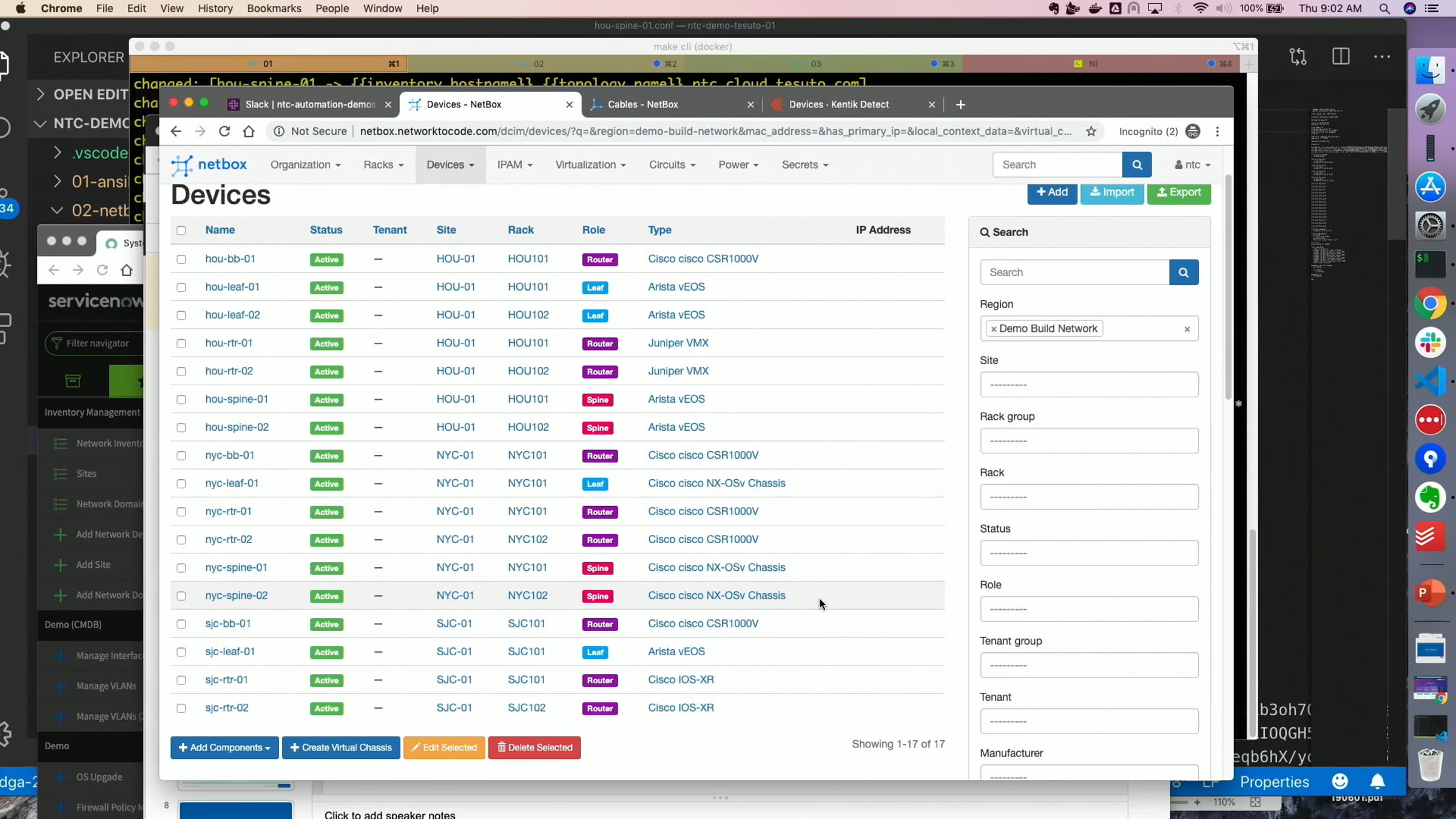1456x819 pixels.
Task: Check the hou-spine-01 device row
Action: [181, 400]
